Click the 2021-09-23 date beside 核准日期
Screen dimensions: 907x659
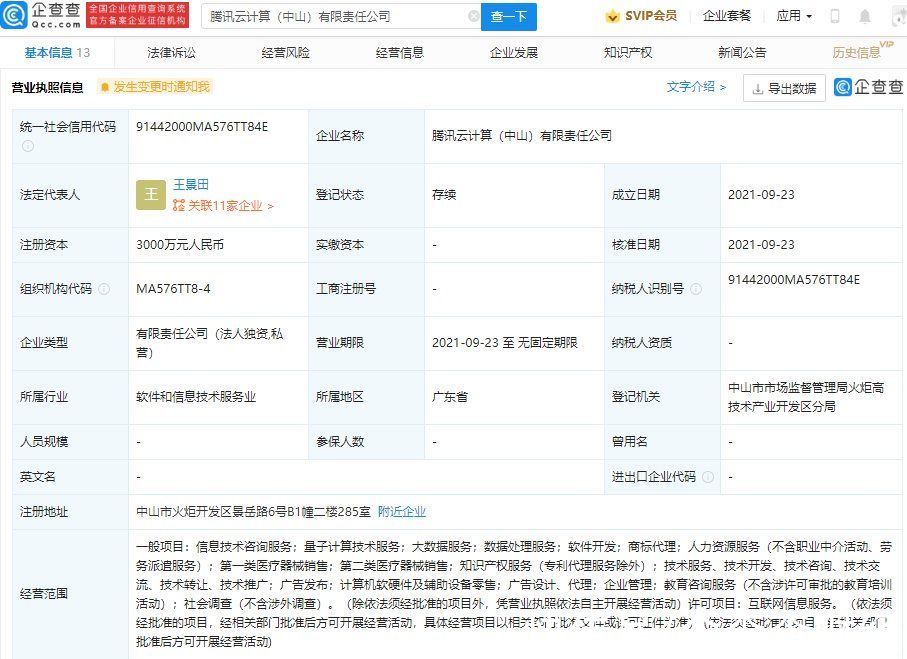tap(761, 245)
